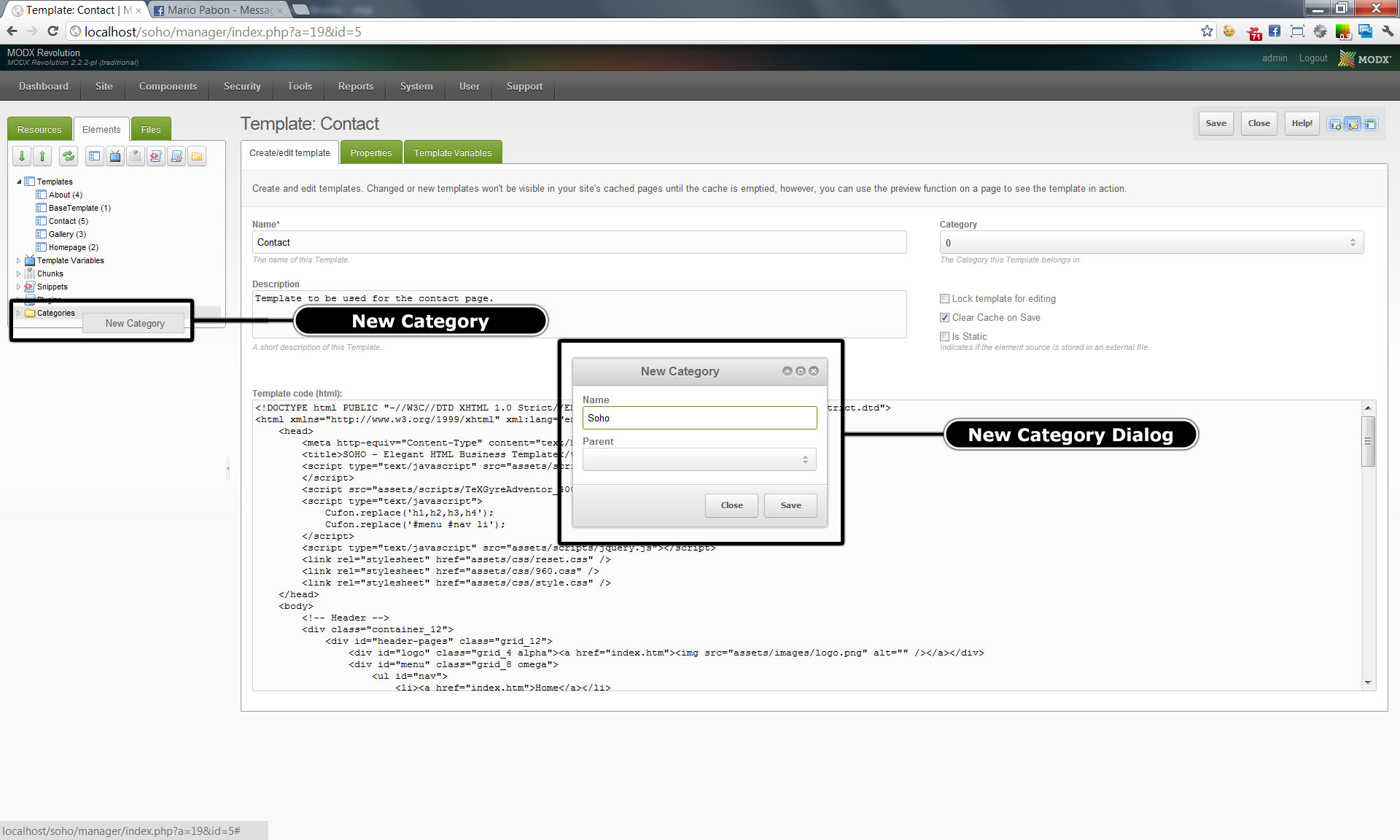Click the edit-template pencil icon beside Help!

click(1353, 124)
